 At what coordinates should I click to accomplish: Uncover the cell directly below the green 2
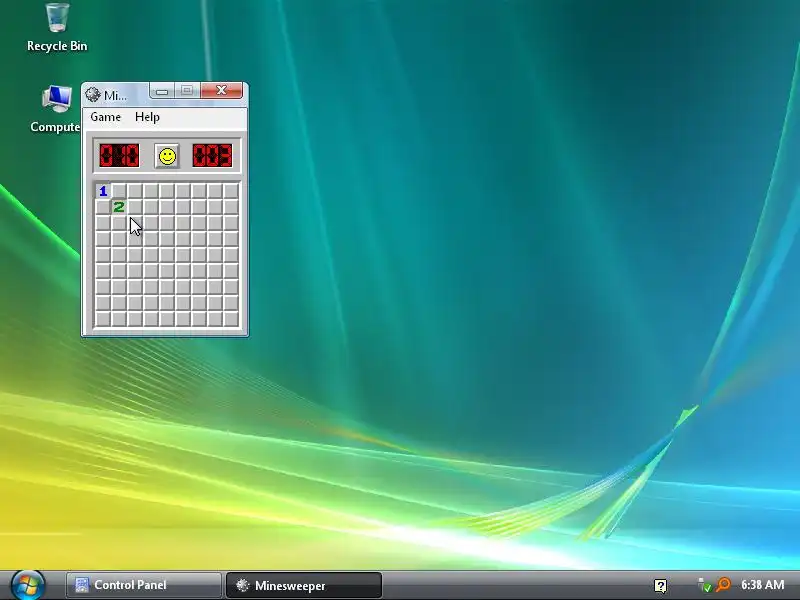coord(119,222)
